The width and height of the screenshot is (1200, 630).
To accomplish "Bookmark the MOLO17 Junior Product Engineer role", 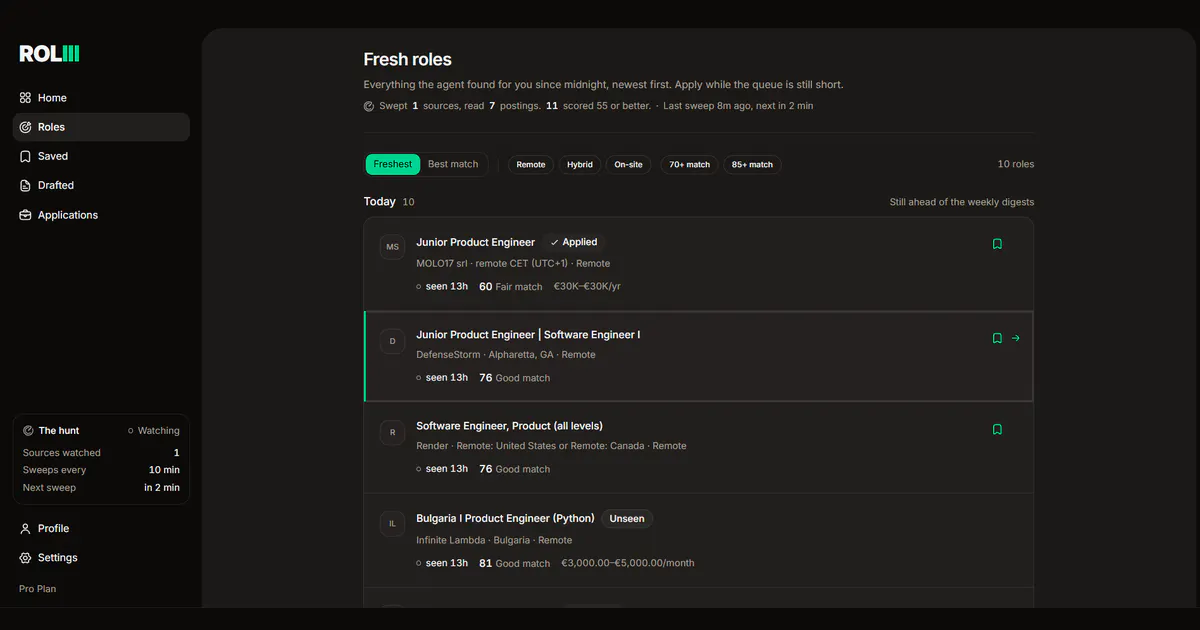I will (997, 244).
